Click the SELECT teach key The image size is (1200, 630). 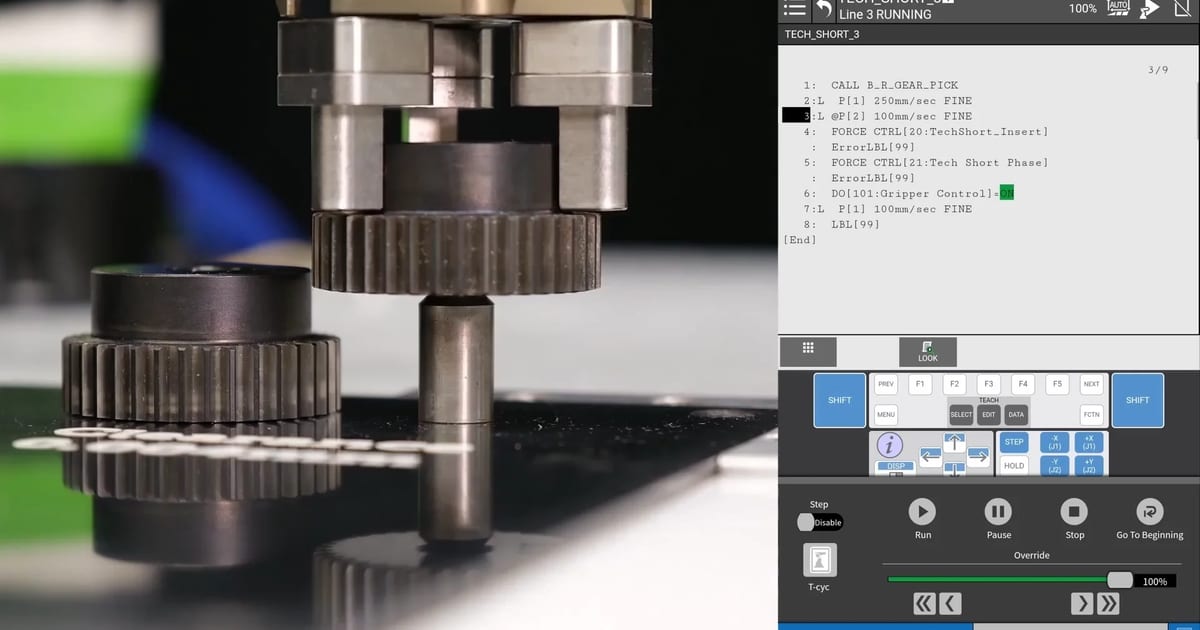click(961, 414)
